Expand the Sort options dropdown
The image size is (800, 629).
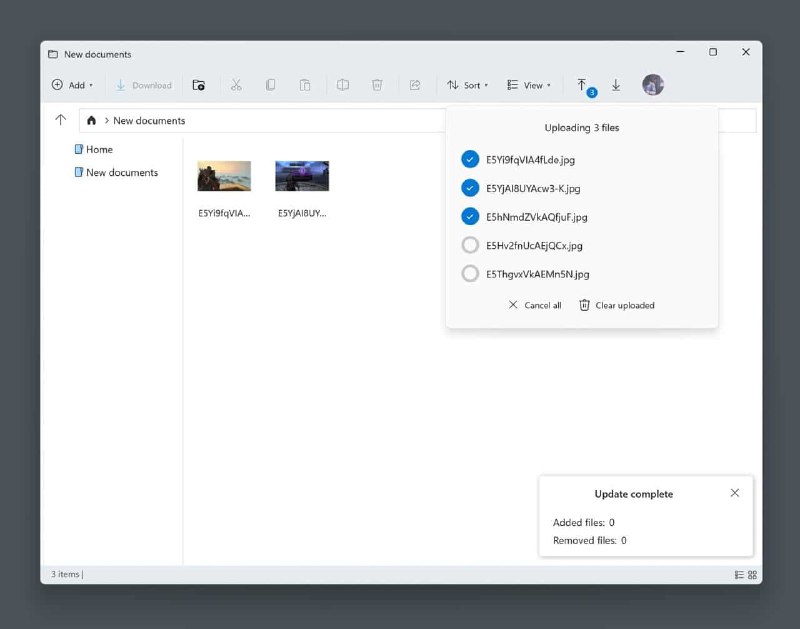click(x=467, y=85)
